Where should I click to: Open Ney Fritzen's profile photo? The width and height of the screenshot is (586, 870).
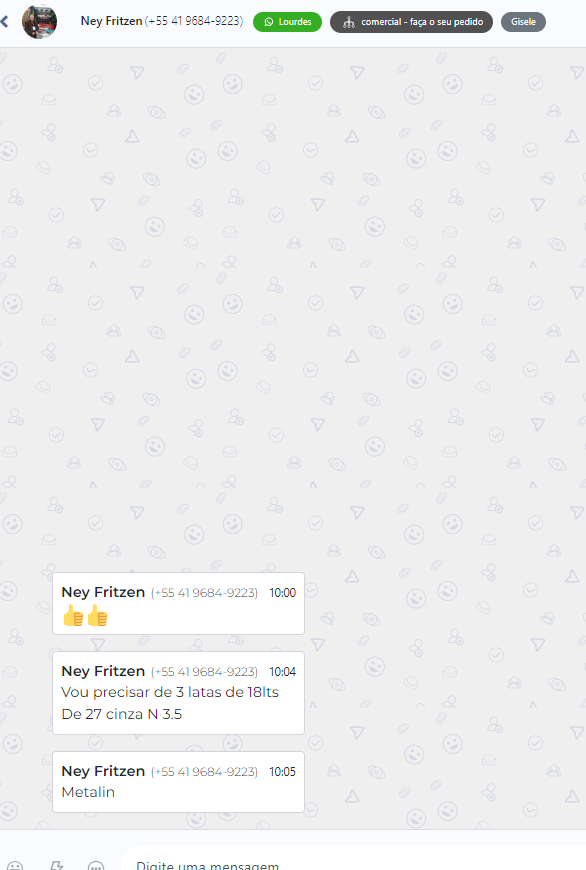pyautogui.click(x=39, y=22)
